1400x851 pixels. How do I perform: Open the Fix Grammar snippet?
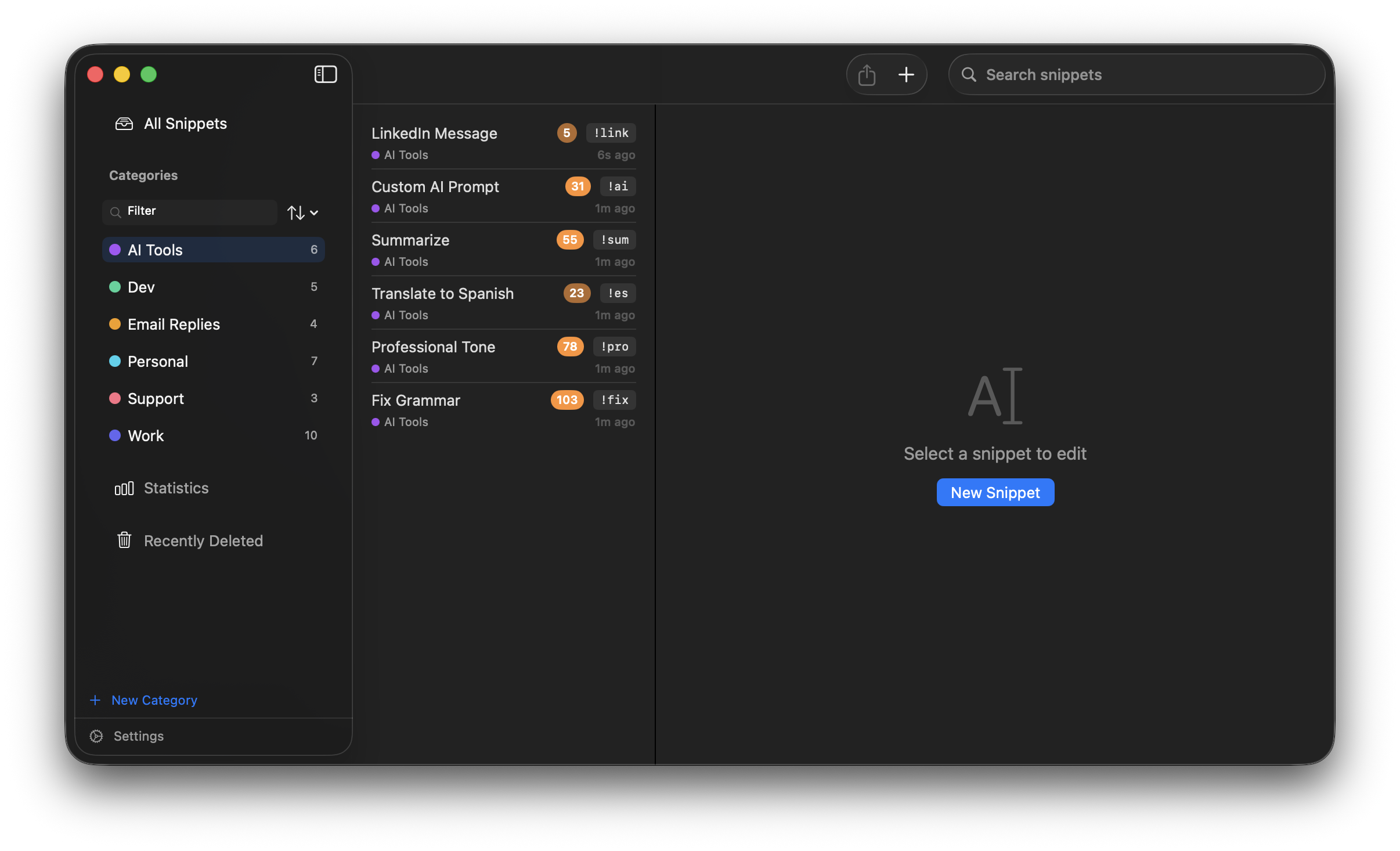[503, 410]
